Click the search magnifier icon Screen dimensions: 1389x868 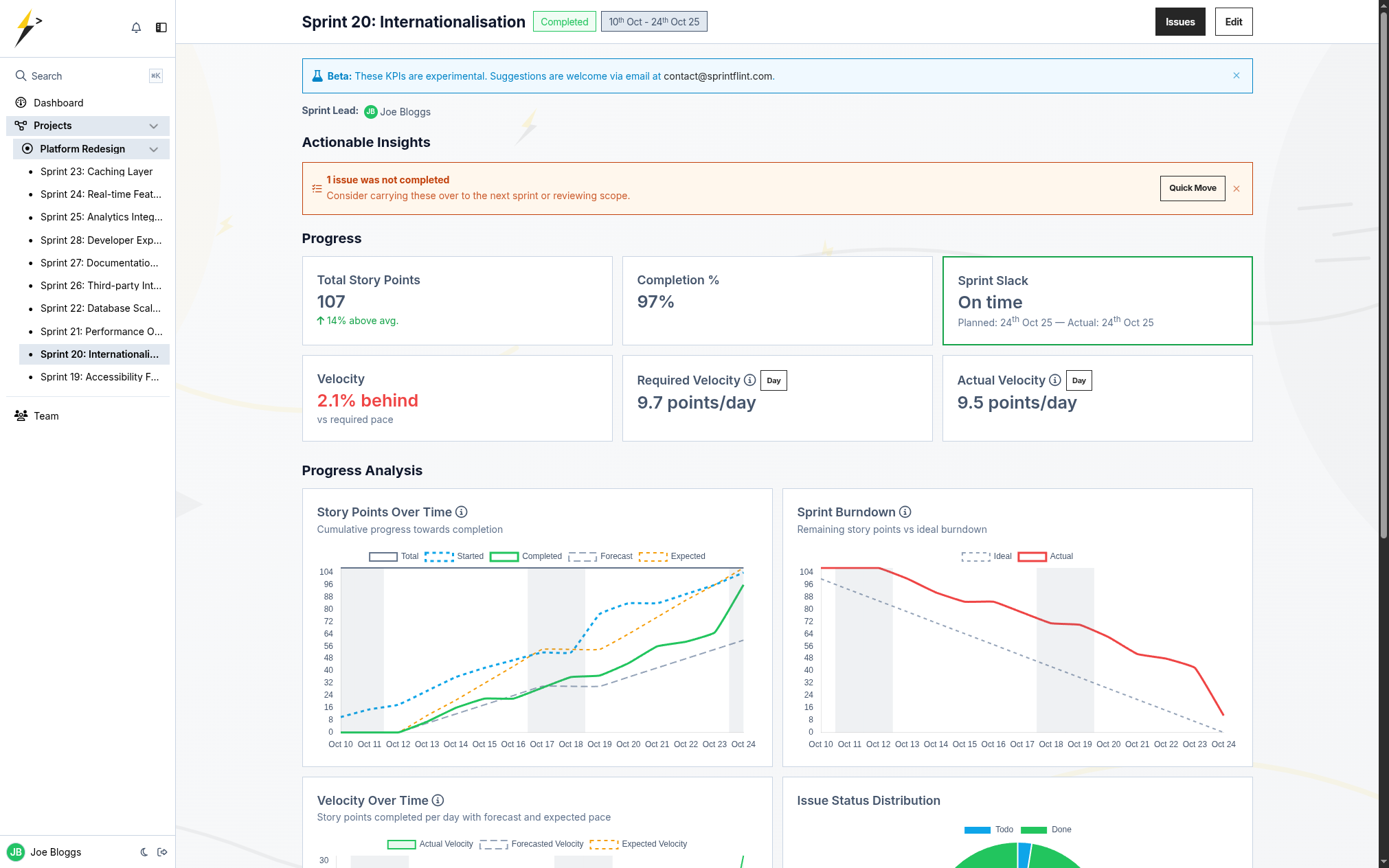coord(21,76)
